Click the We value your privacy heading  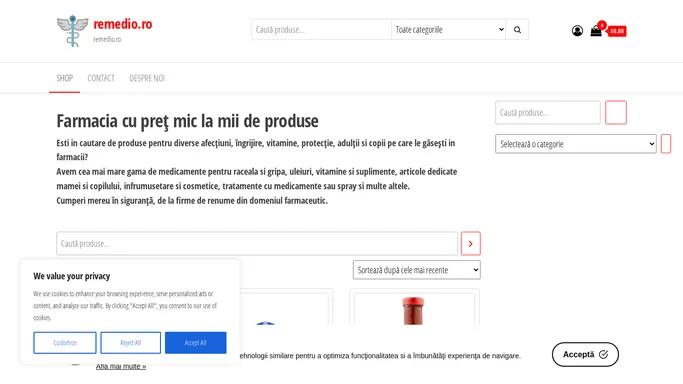pos(72,276)
